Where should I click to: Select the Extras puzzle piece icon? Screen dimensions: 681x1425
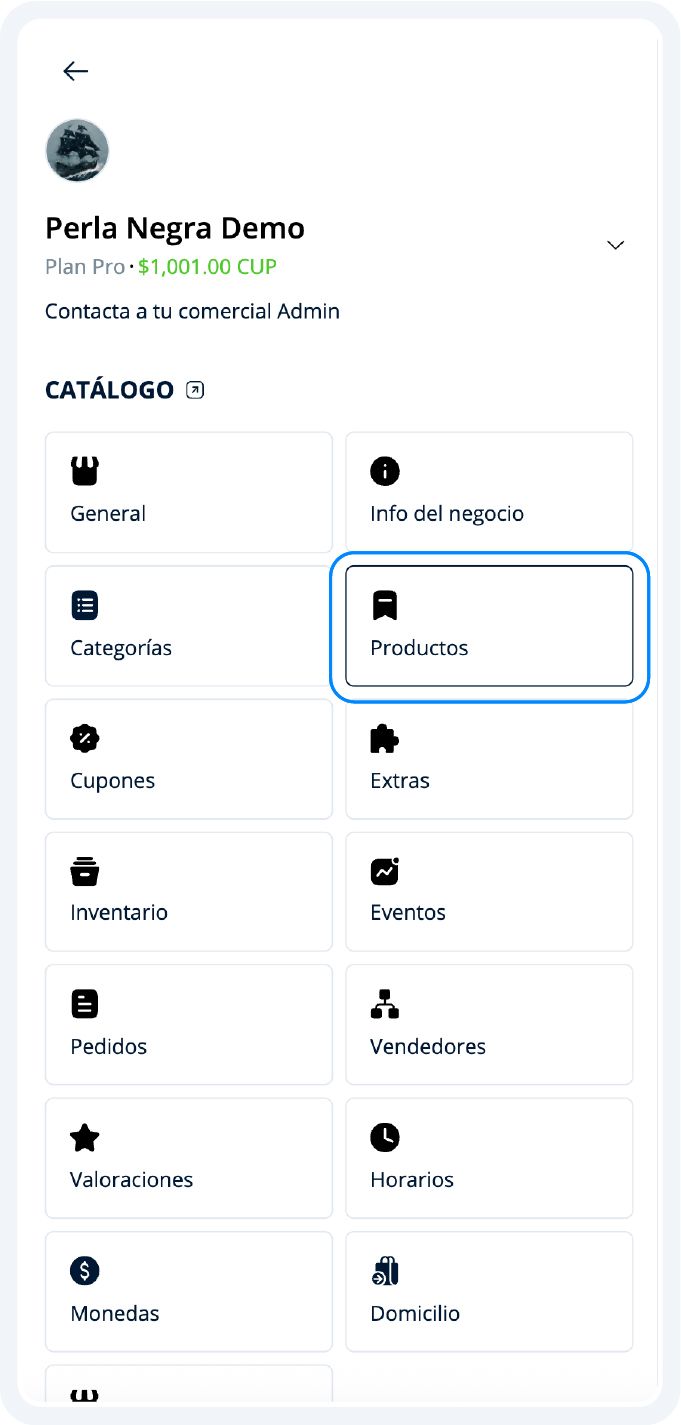pos(384,738)
